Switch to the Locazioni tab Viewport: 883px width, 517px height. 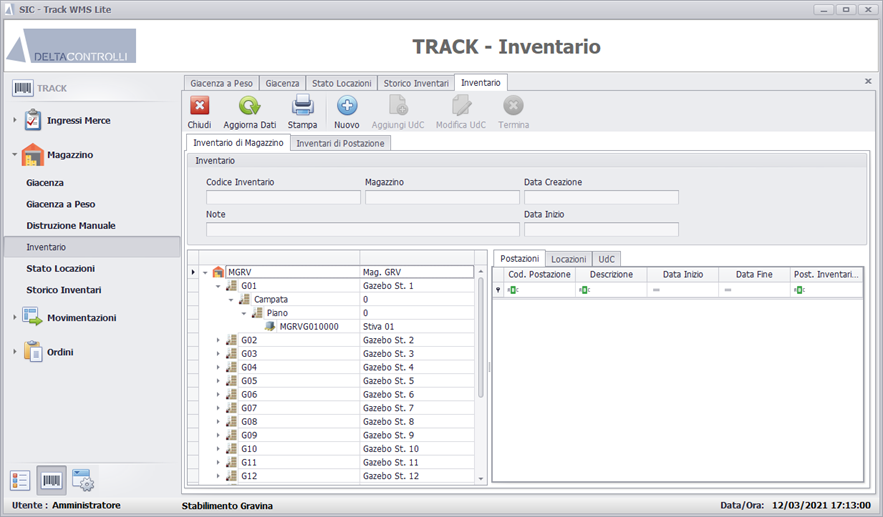point(569,259)
